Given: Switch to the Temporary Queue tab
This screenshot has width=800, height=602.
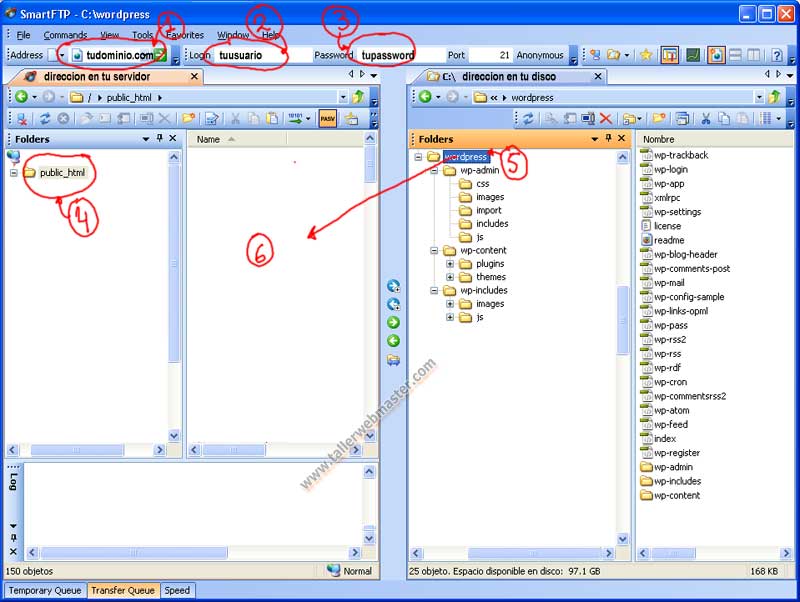Looking at the screenshot, I should [45, 590].
